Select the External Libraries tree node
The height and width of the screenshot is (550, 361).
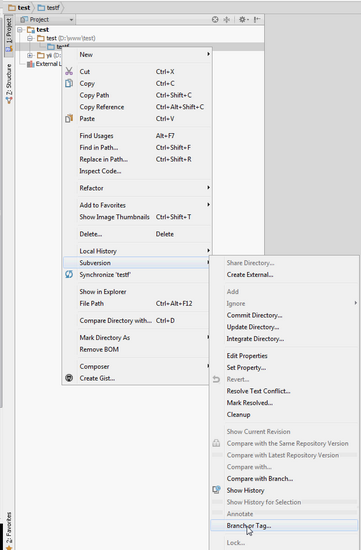[45, 64]
